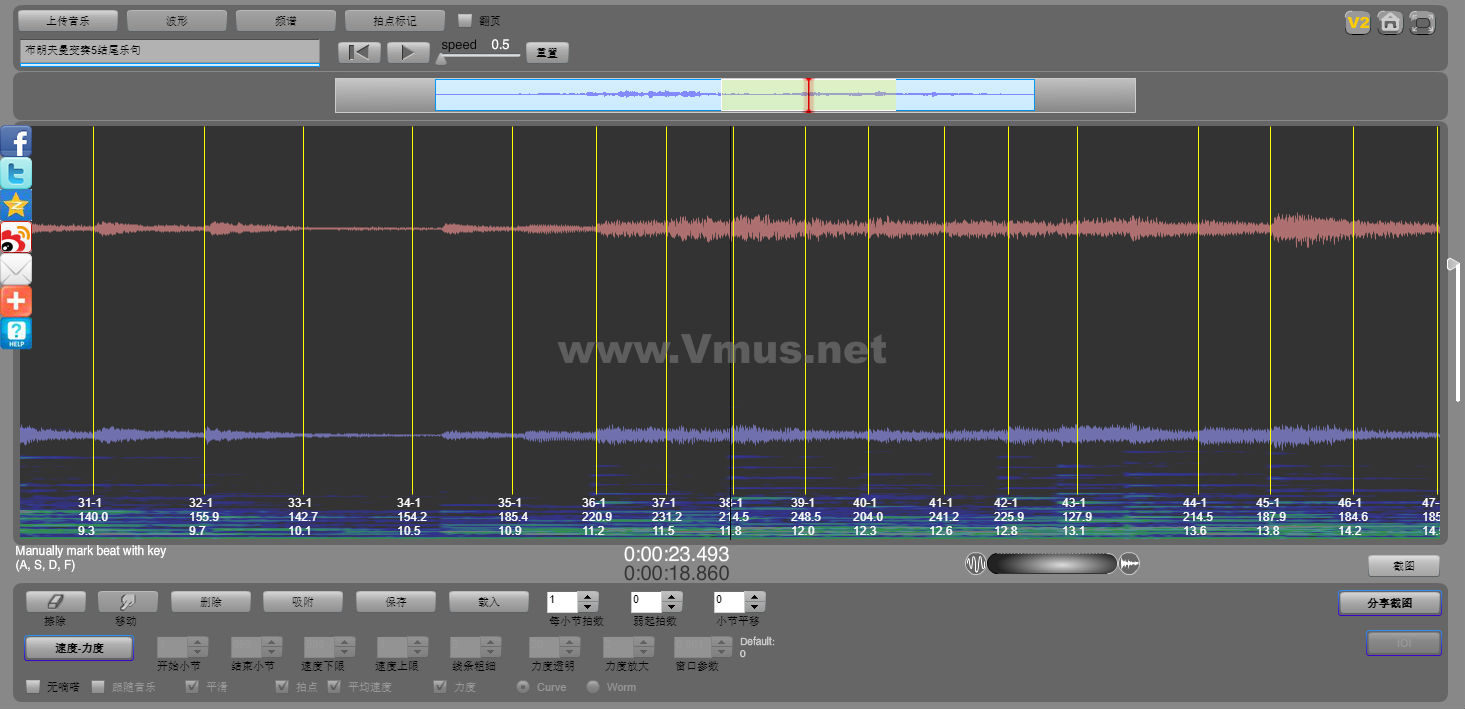Click the email envelope share icon
The image size is (1465, 709).
(x=17, y=270)
